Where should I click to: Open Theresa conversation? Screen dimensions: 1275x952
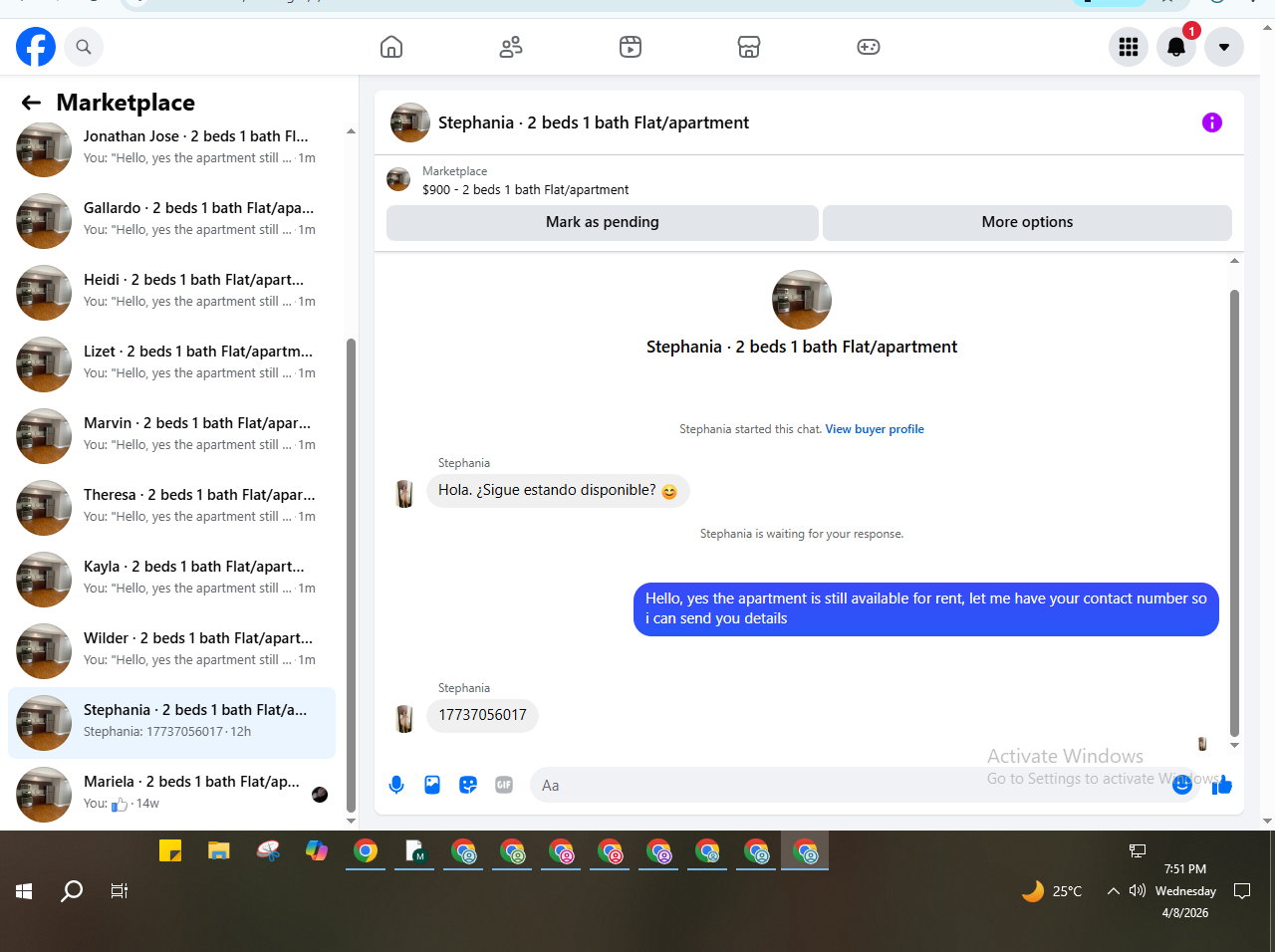171,506
